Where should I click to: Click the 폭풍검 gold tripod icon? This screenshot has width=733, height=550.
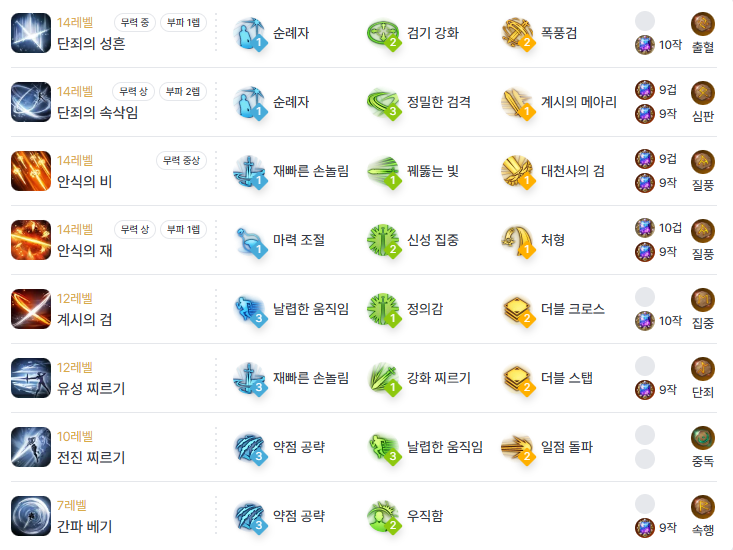coord(518,34)
